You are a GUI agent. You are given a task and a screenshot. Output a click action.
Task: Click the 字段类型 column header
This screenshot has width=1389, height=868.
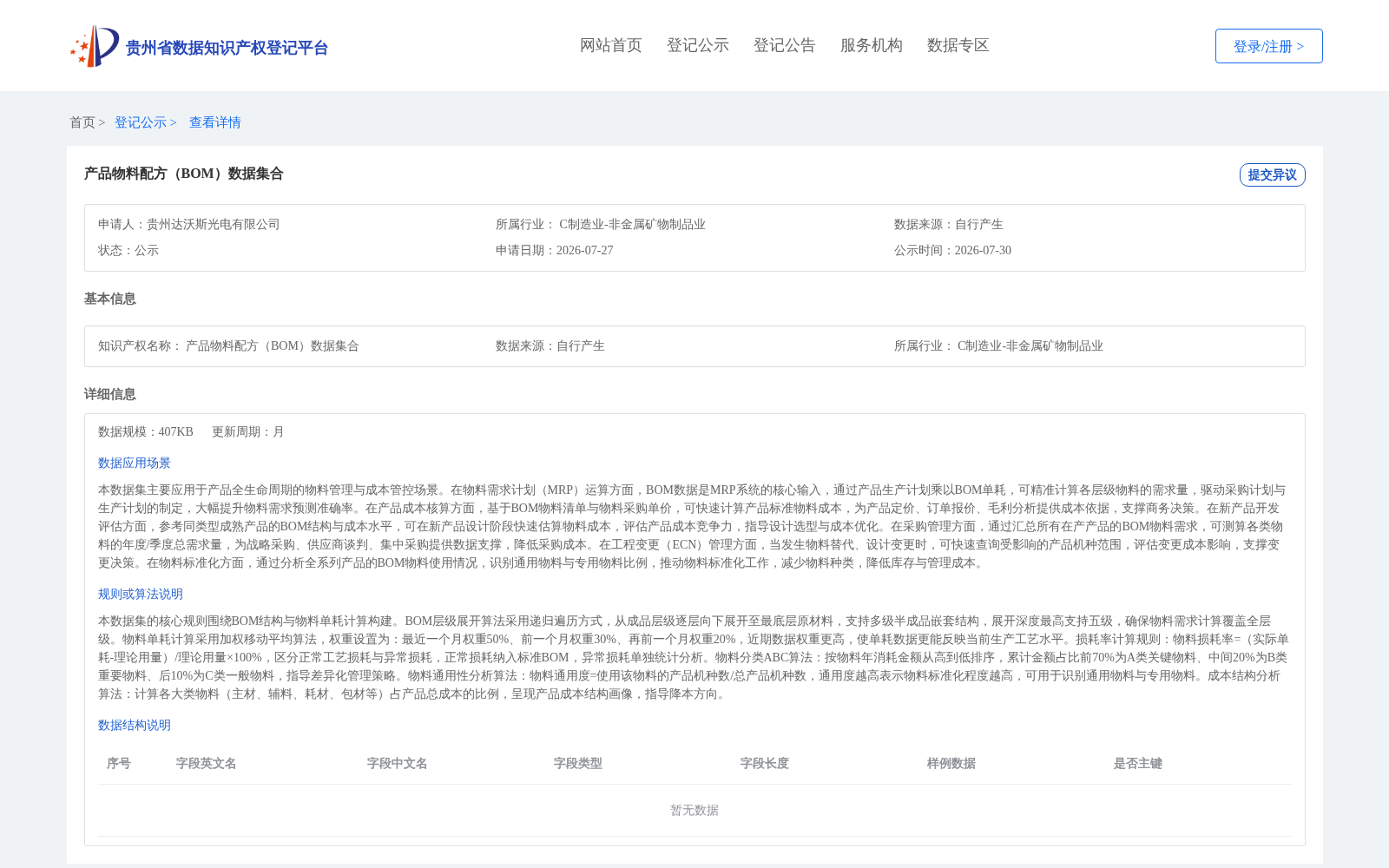click(578, 763)
